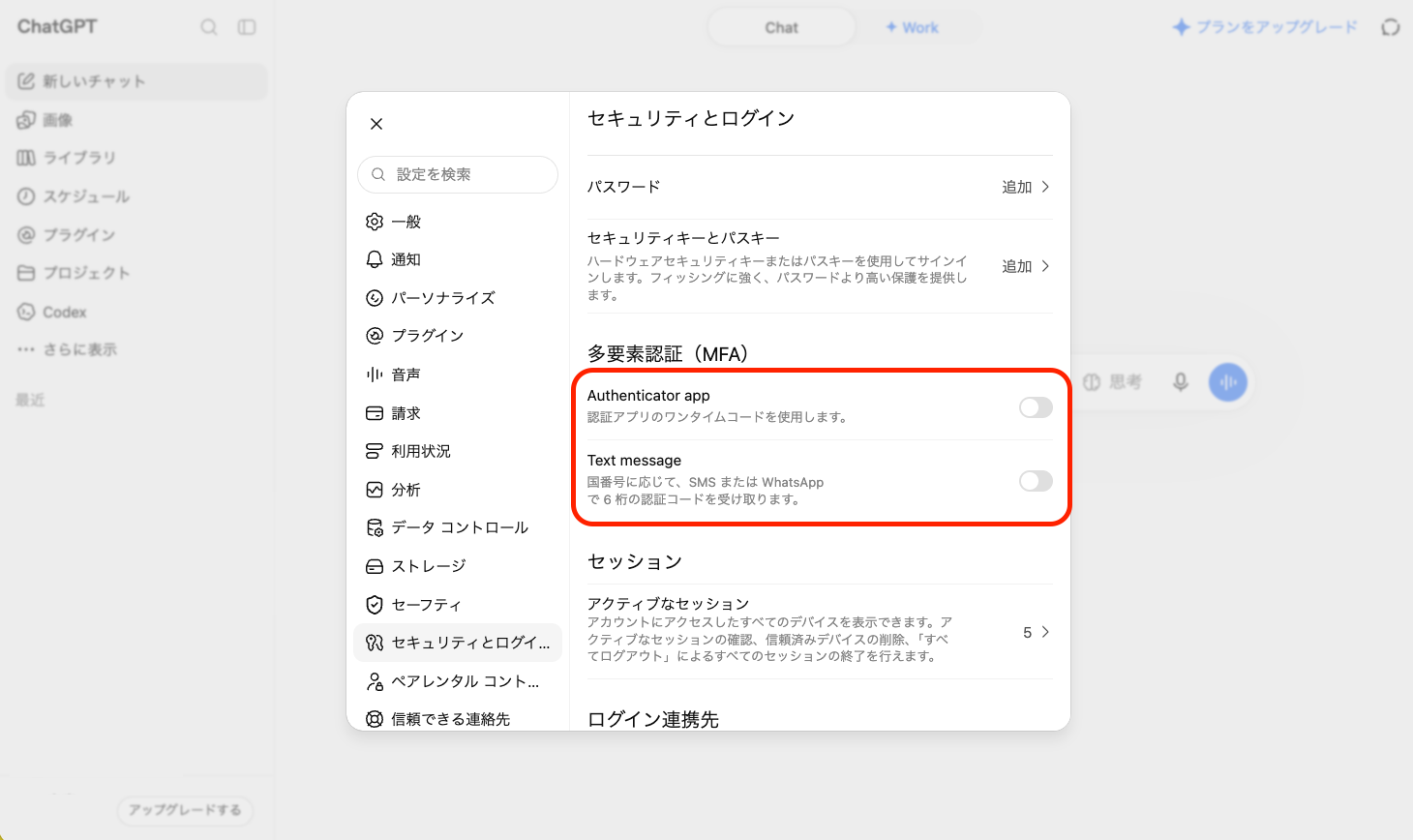This screenshot has height=840, width=1413.
Task: Click the ログイン連携先 heading
Action: pos(653,720)
